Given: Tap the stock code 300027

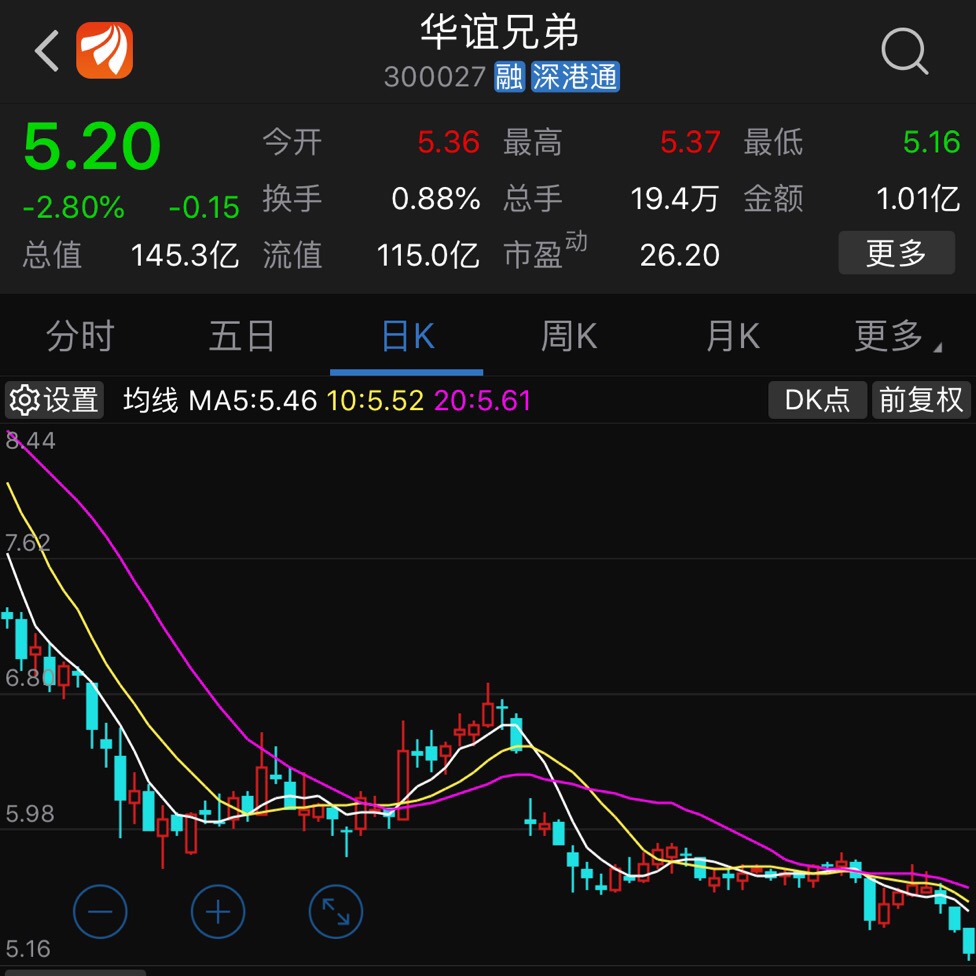Looking at the screenshot, I should (x=434, y=77).
